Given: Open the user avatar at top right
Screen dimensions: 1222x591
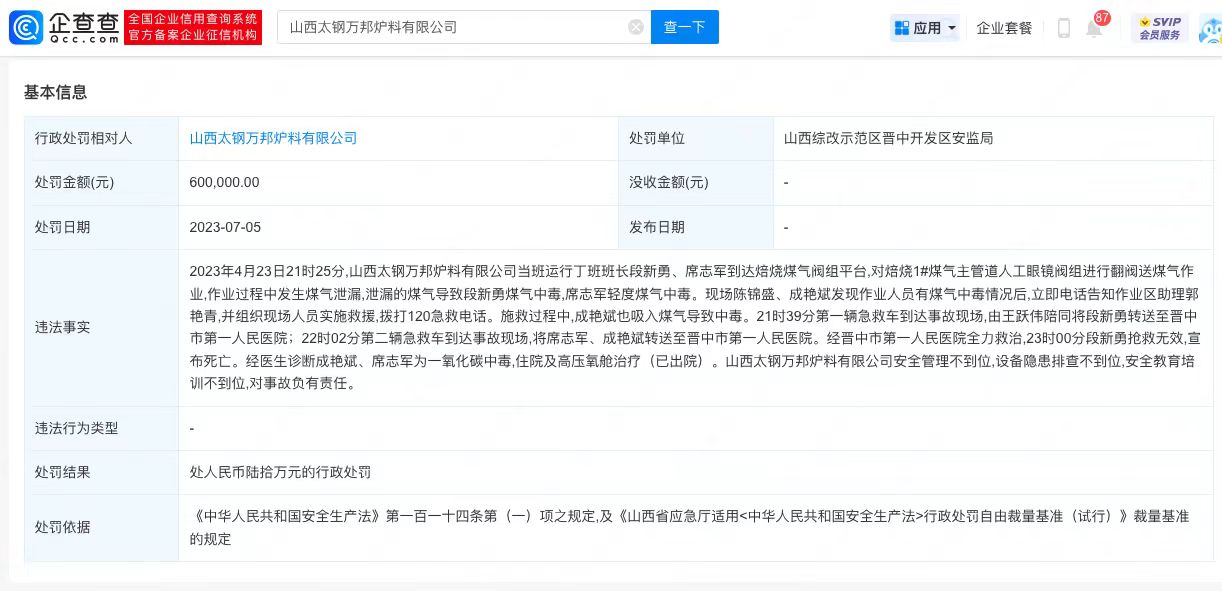Looking at the screenshot, I should pos(1210,28).
